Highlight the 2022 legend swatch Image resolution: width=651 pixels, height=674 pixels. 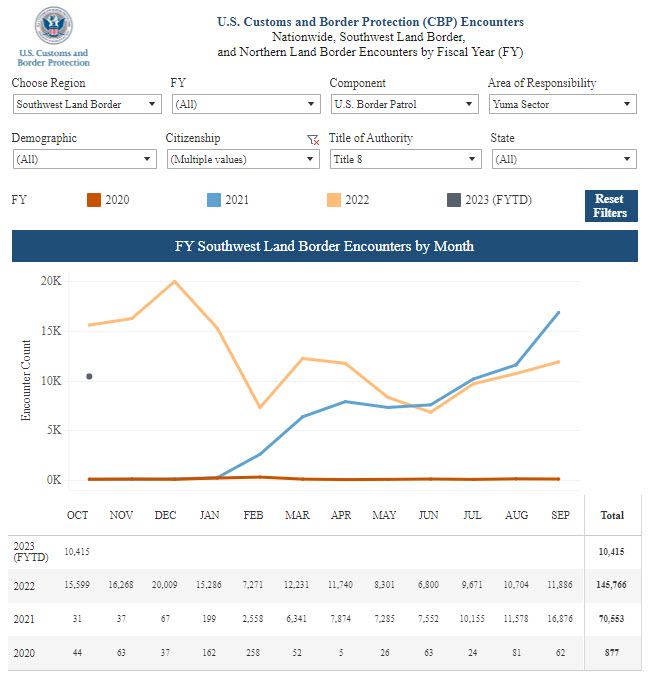click(333, 200)
